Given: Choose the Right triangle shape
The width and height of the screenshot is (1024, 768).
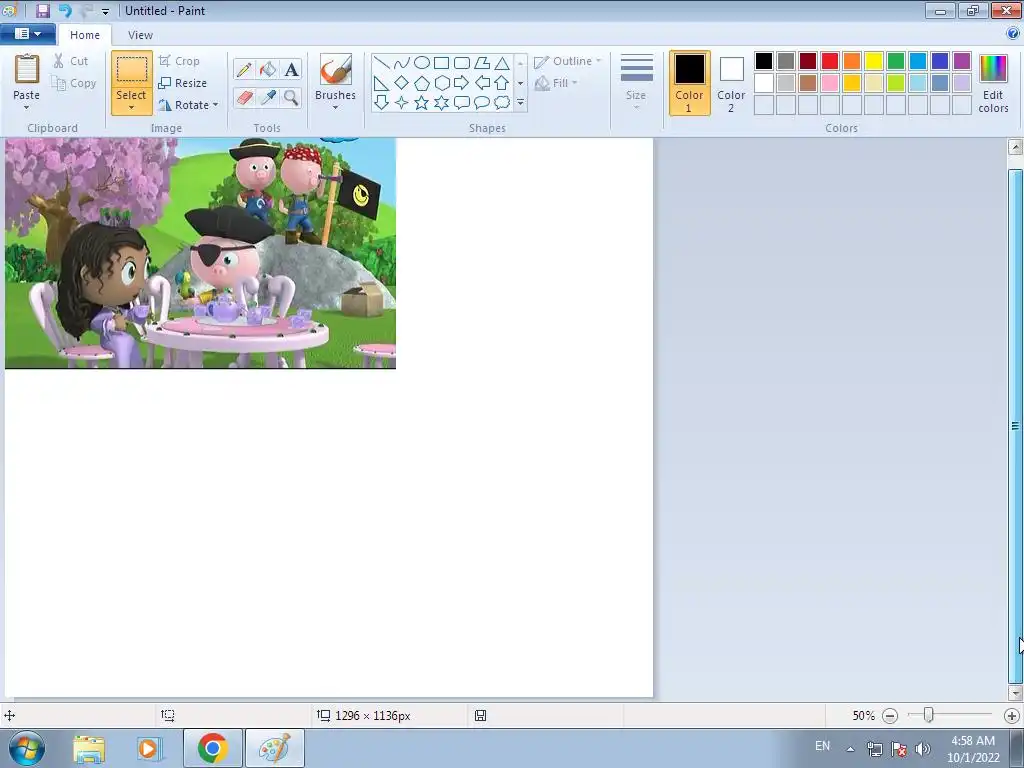Looking at the screenshot, I should pyautogui.click(x=381, y=83).
